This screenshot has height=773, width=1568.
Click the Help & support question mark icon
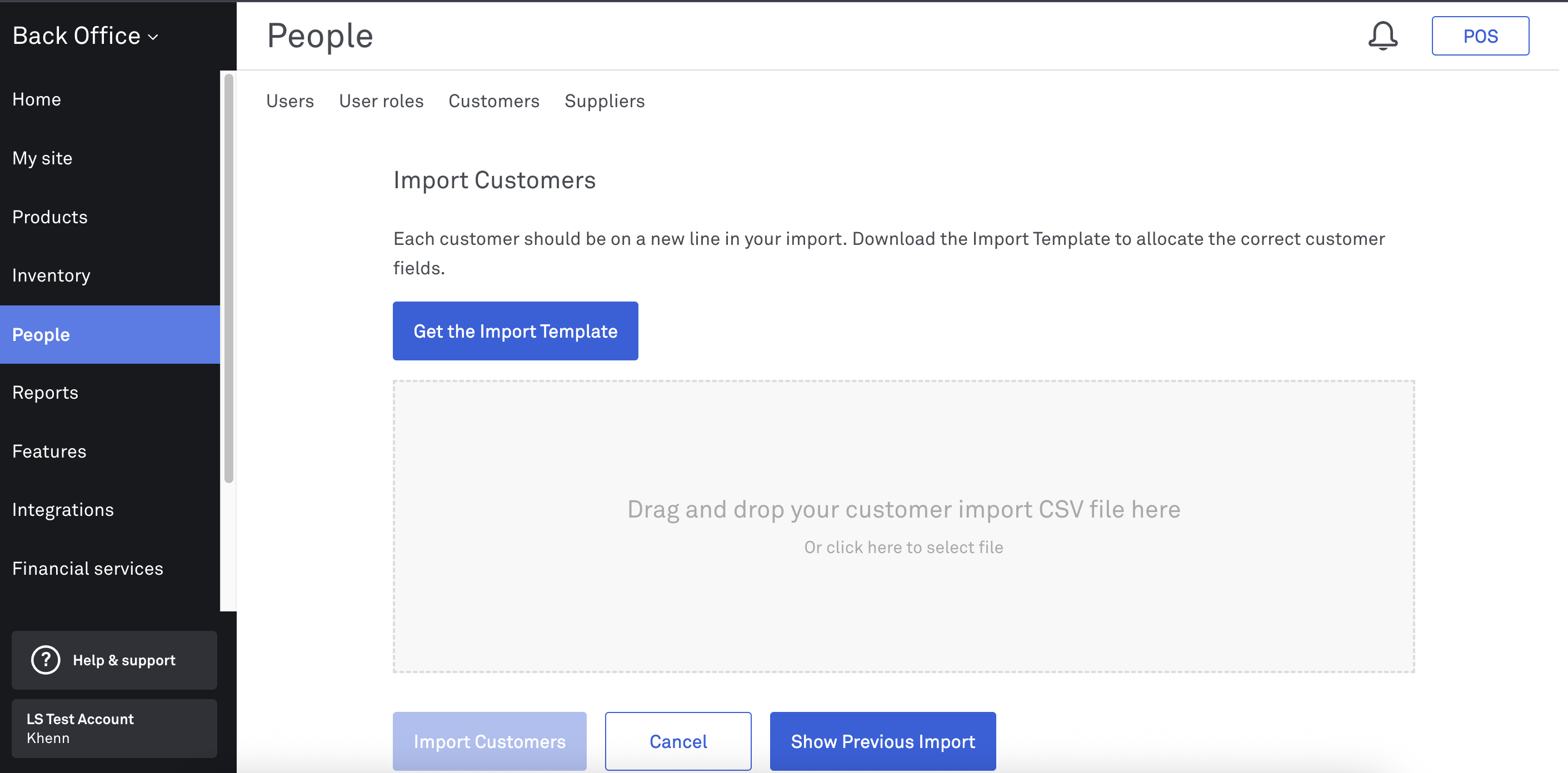coord(46,660)
